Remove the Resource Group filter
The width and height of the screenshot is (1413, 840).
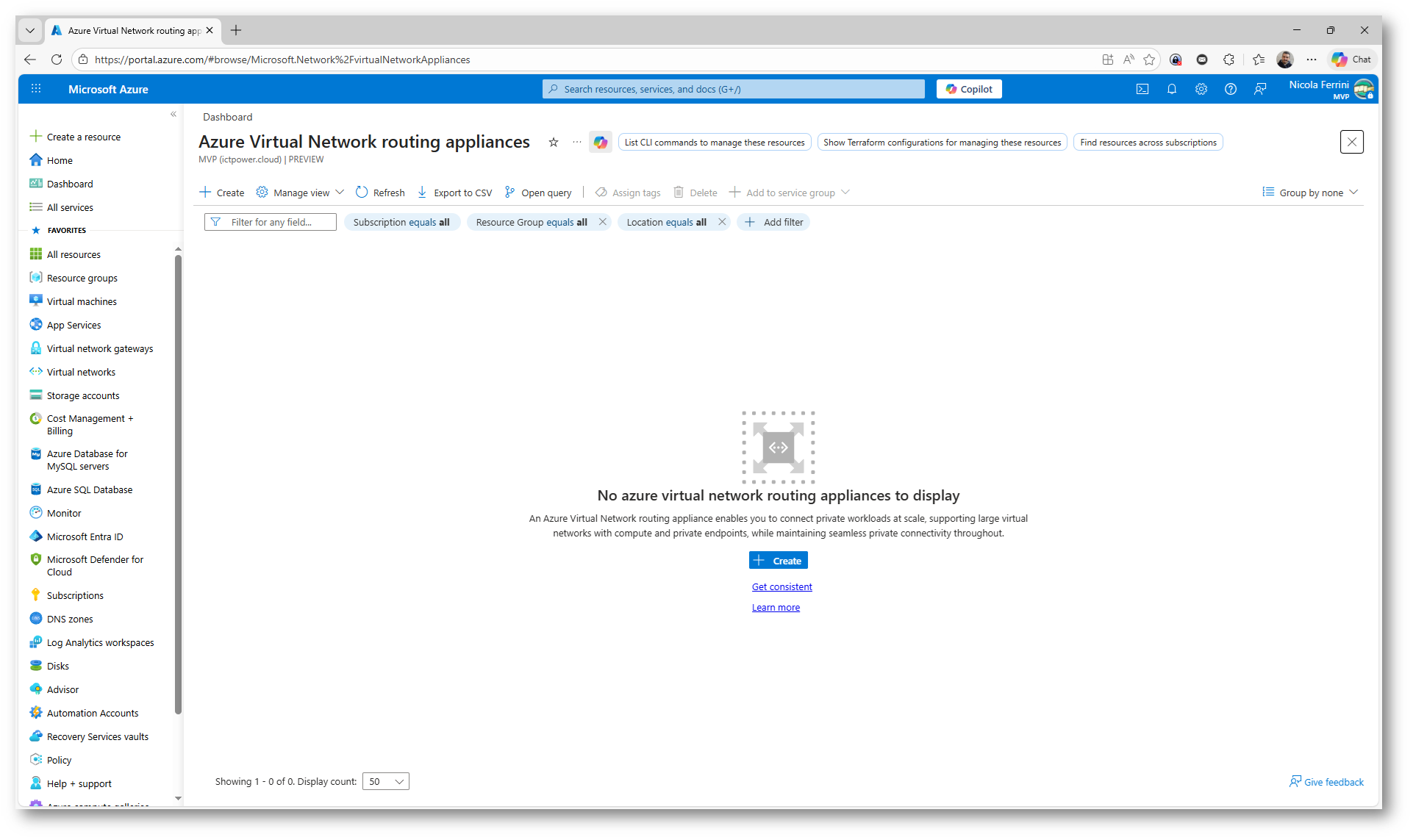[x=602, y=222]
